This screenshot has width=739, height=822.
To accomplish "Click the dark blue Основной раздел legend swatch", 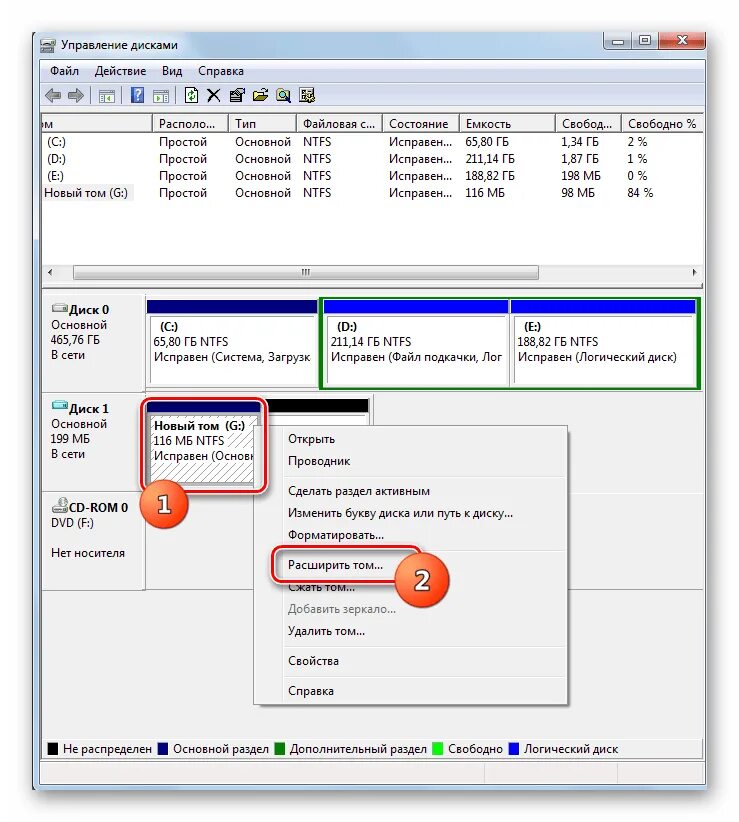I will (163, 749).
